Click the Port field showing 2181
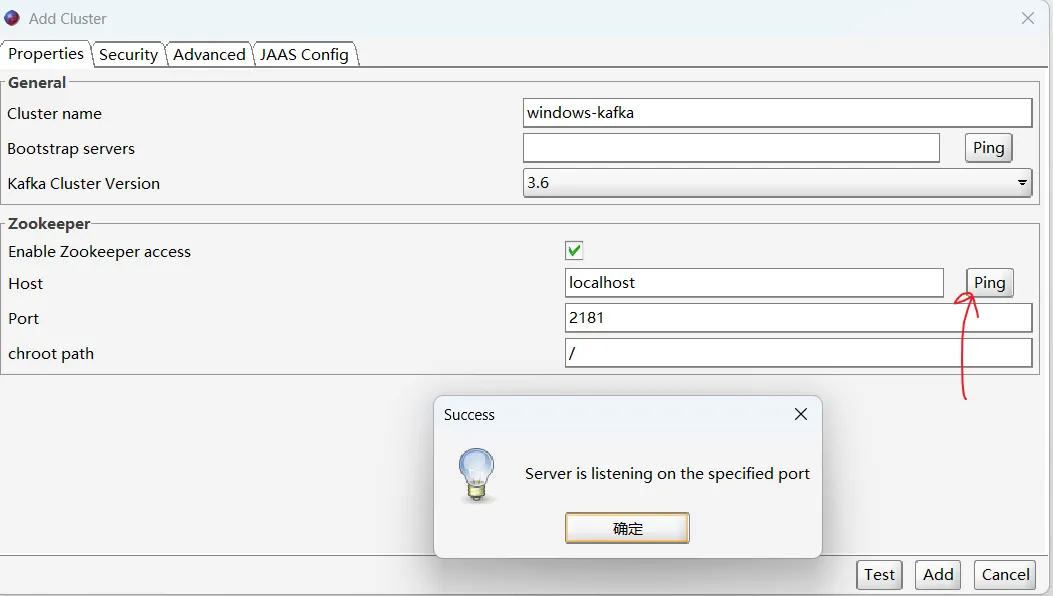This screenshot has height=596, width=1053. click(798, 318)
